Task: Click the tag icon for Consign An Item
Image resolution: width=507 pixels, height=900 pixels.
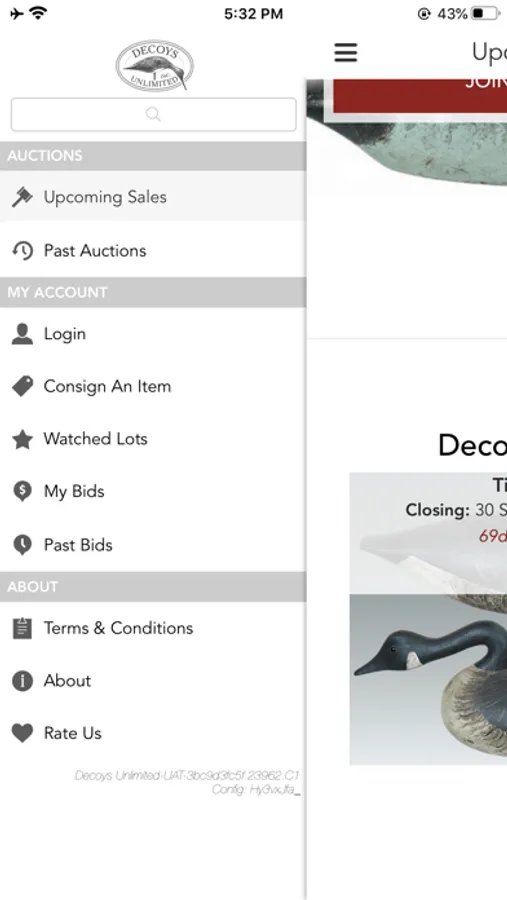Action: (22, 386)
